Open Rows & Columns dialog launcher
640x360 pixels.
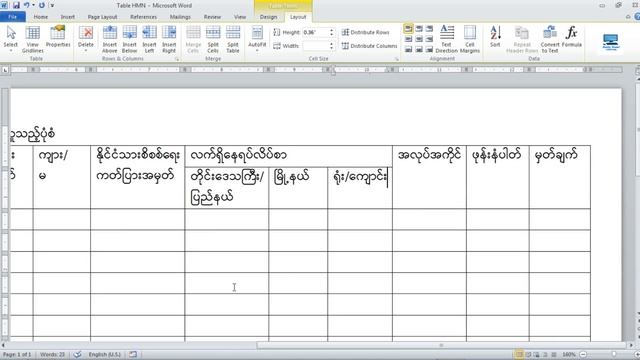coord(177,59)
